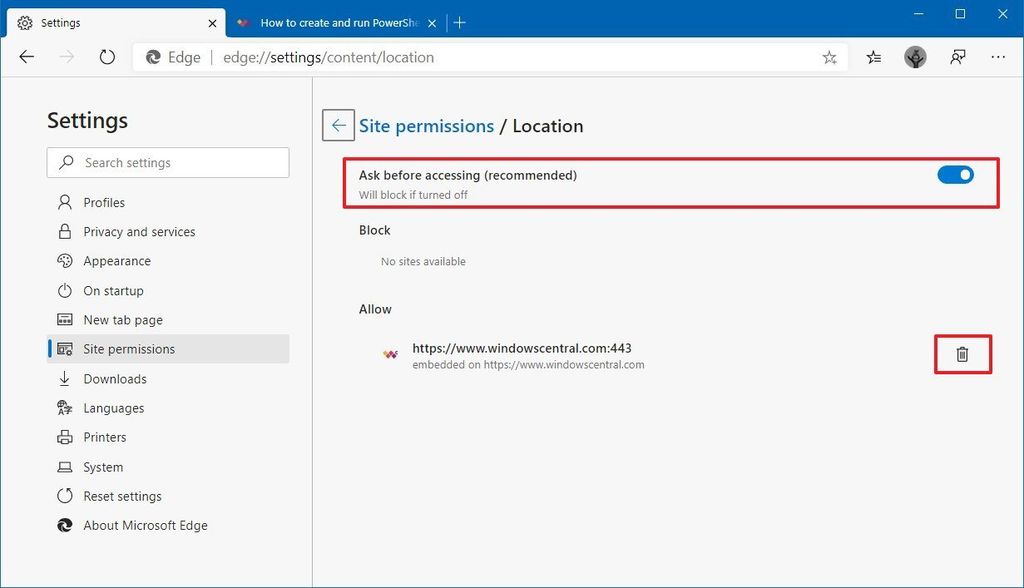Open the Printers settings
The height and width of the screenshot is (588, 1024).
click(x=104, y=437)
